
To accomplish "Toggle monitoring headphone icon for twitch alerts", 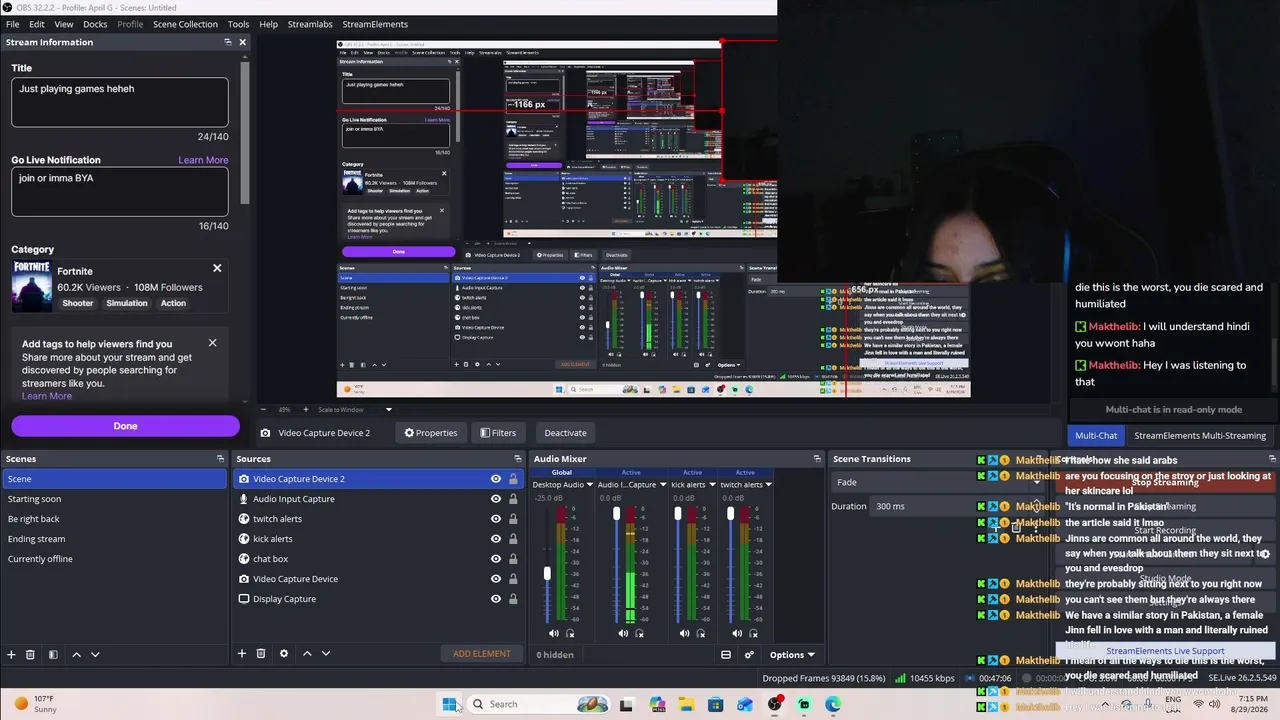I will 754,633.
